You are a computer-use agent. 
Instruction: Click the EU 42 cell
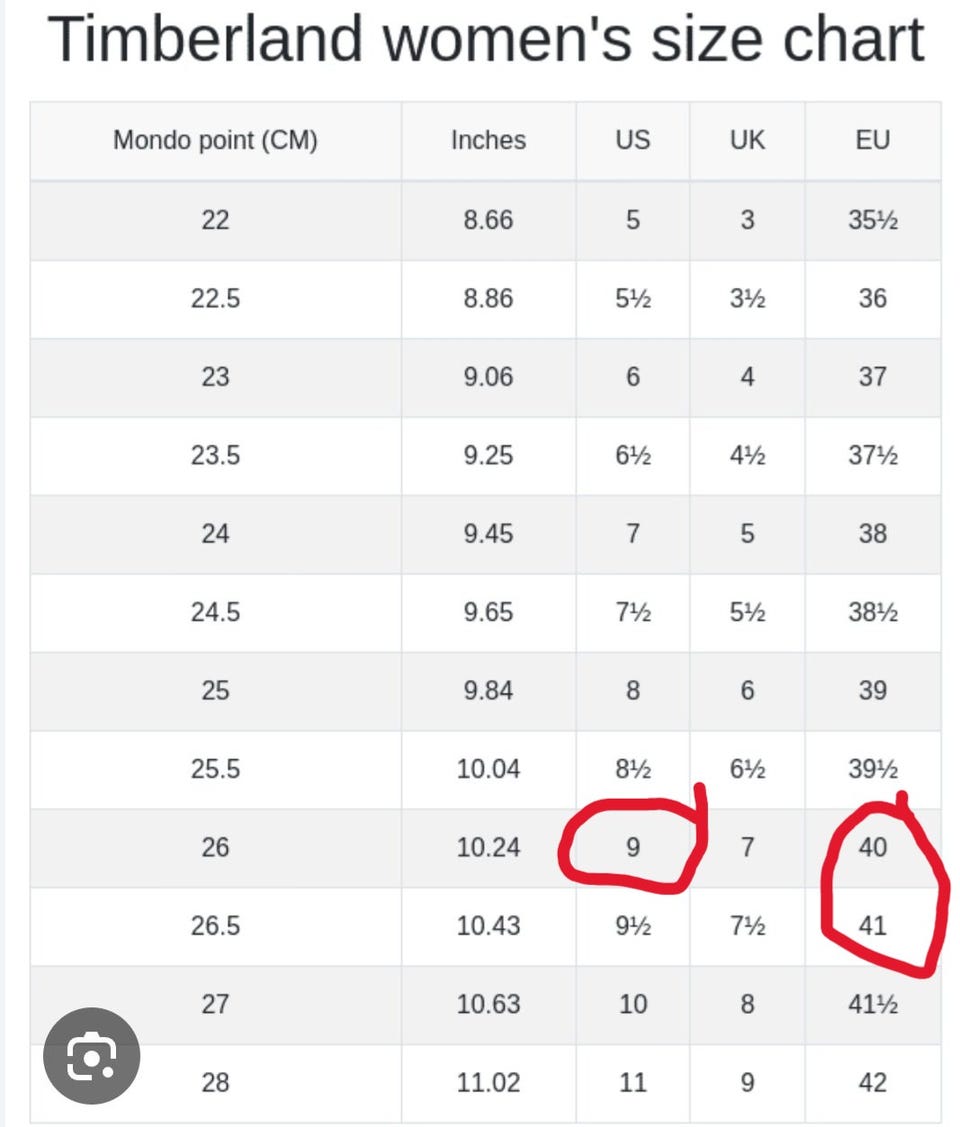click(873, 1082)
